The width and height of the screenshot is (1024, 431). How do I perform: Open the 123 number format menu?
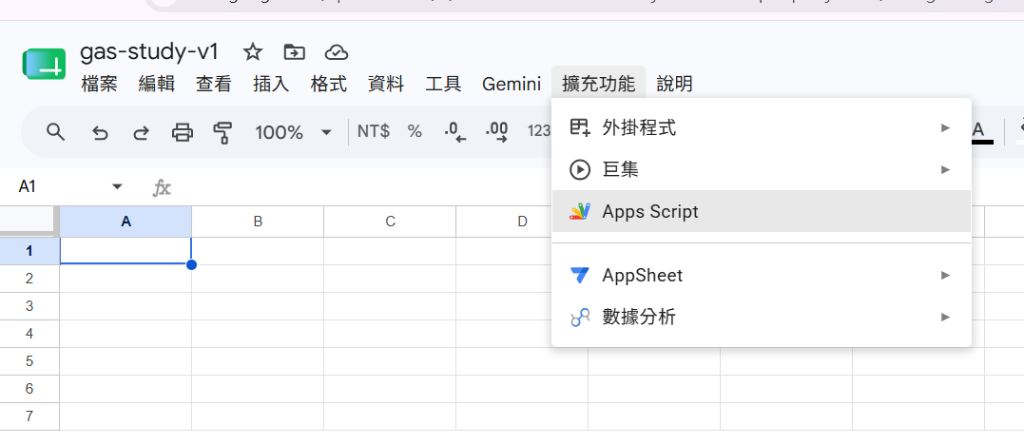coord(539,131)
